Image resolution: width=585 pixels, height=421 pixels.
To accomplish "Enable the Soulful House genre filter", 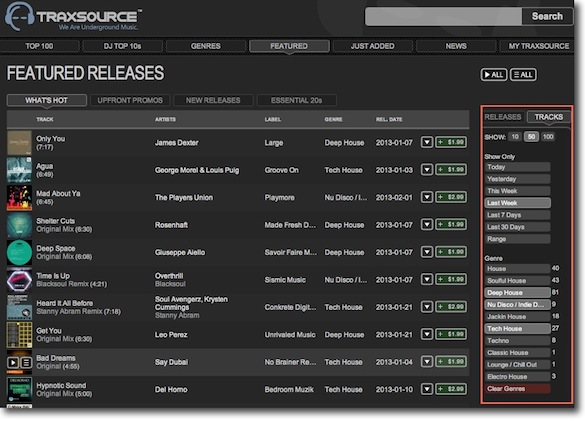I will click(517, 281).
